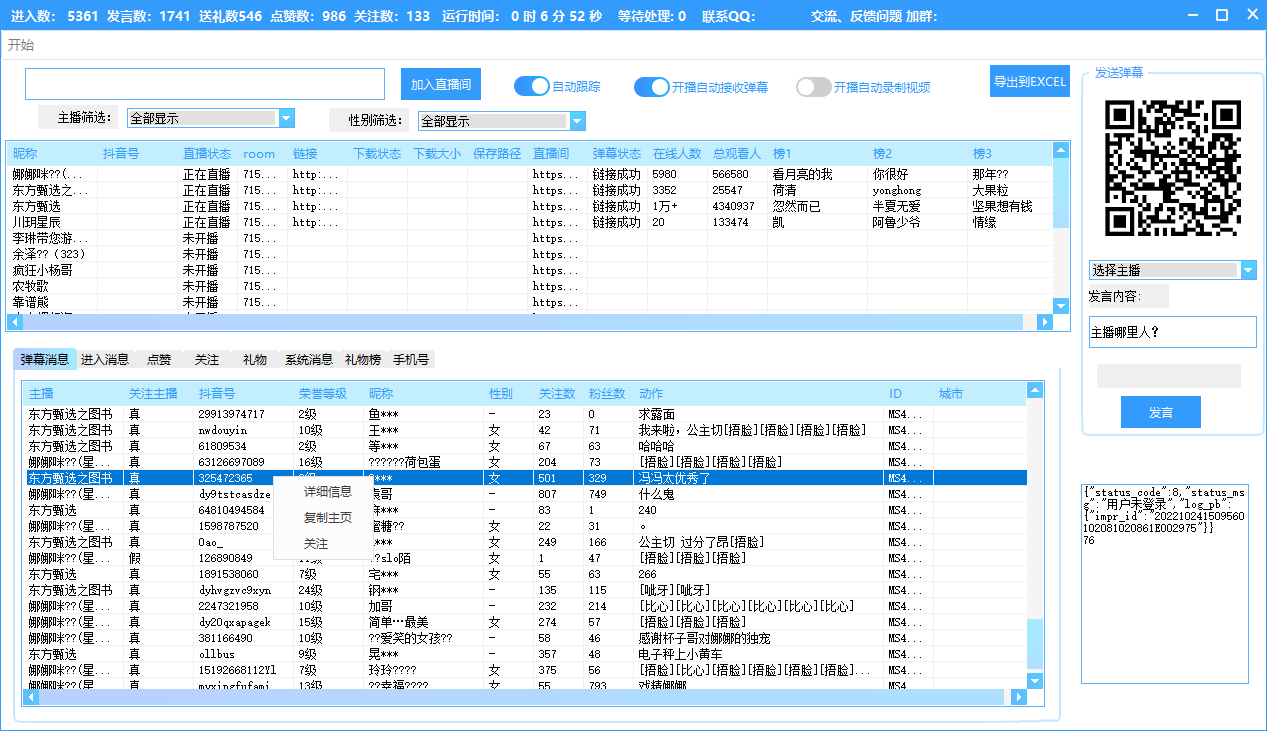Switch to the 礼物榜 tab
1267x731 pixels.
[x=363, y=359]
